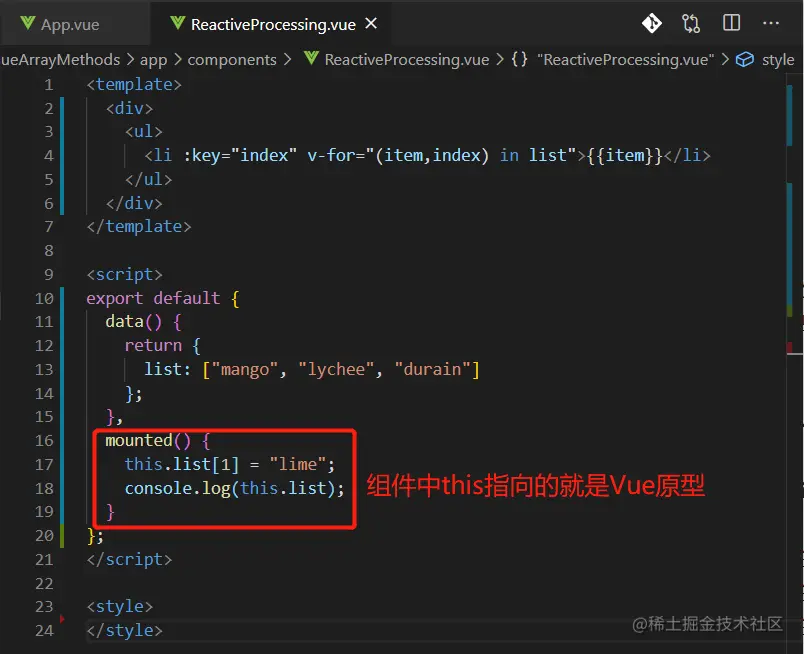Viewport: 804px width, 654px height.
Task: Open the ReactiveProcessing.vue file breadcrumb
Action: point(407,60)
